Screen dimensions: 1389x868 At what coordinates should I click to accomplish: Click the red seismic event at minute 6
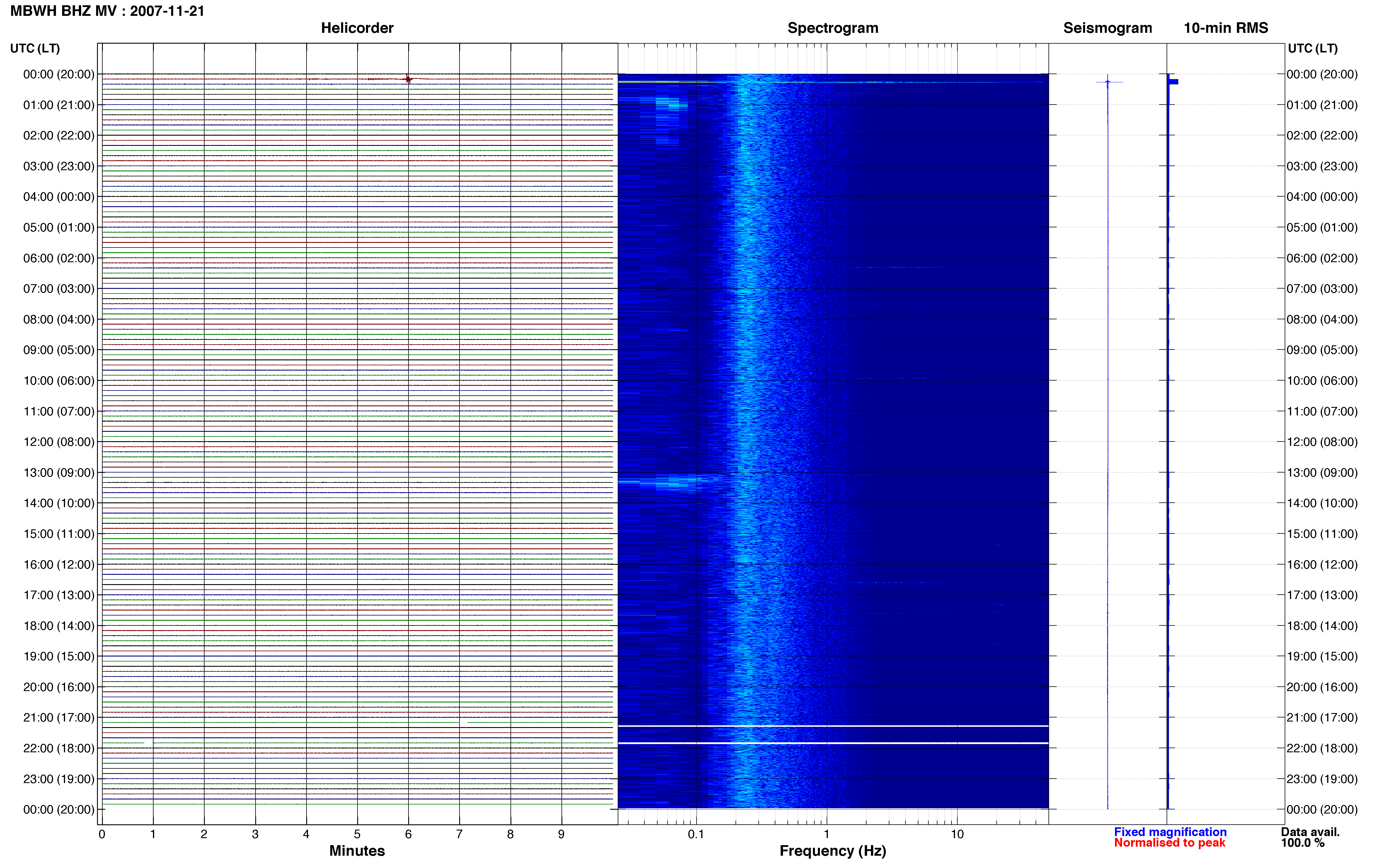coord(408,79)
